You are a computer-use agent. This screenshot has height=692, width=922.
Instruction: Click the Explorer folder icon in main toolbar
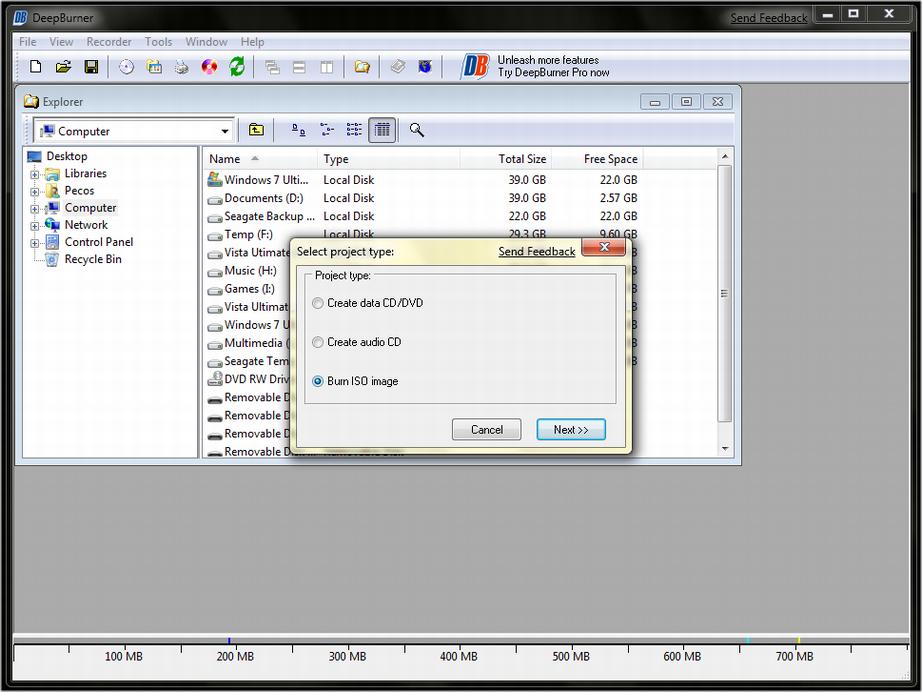[x=362, y=67]
